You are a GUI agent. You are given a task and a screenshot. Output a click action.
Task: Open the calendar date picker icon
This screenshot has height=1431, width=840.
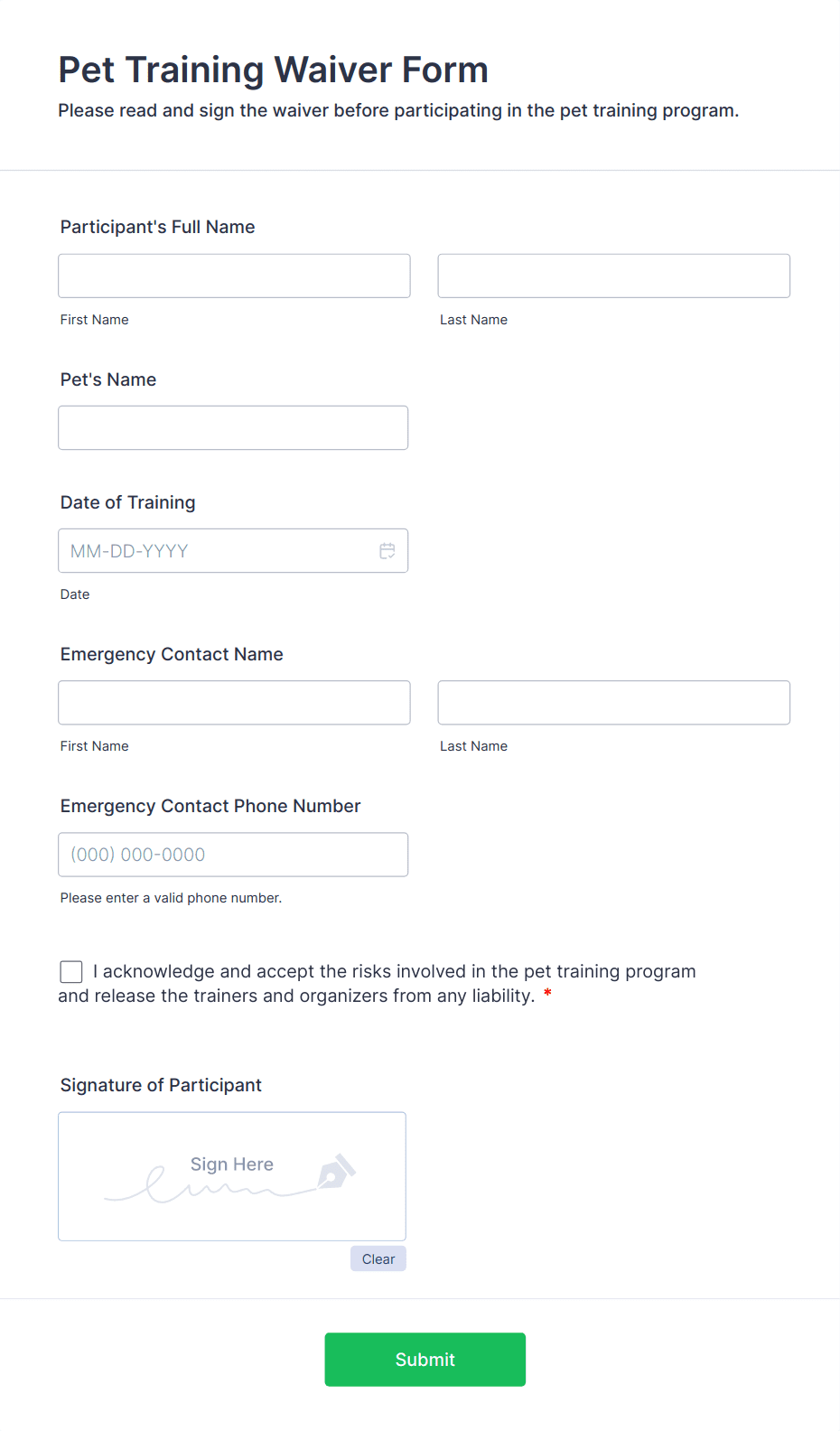click(387, 551)
